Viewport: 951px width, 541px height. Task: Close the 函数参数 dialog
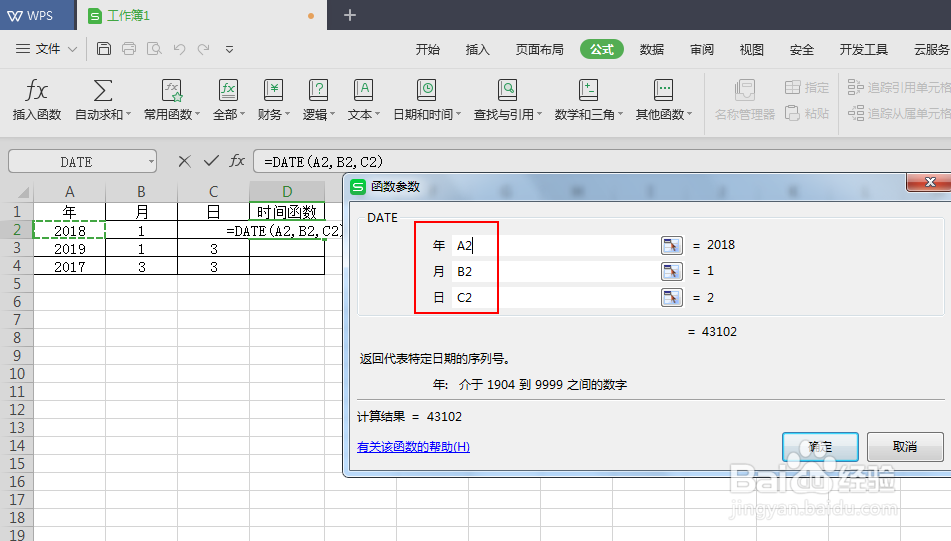[930, 182]
